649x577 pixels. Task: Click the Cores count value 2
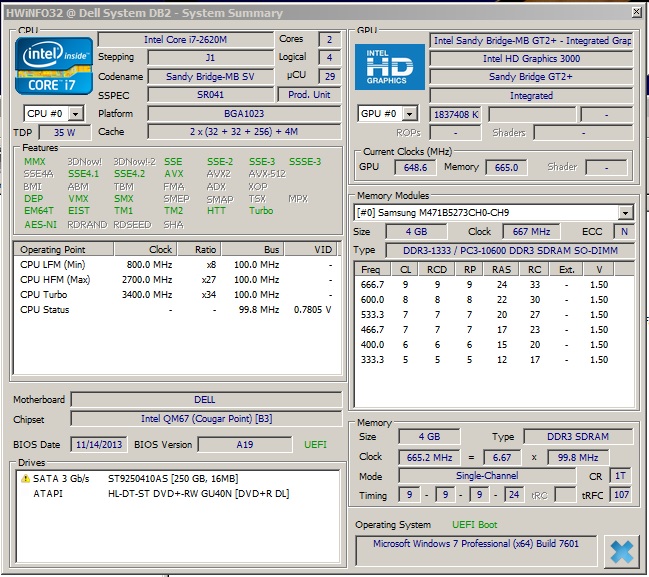click(329, 39)
